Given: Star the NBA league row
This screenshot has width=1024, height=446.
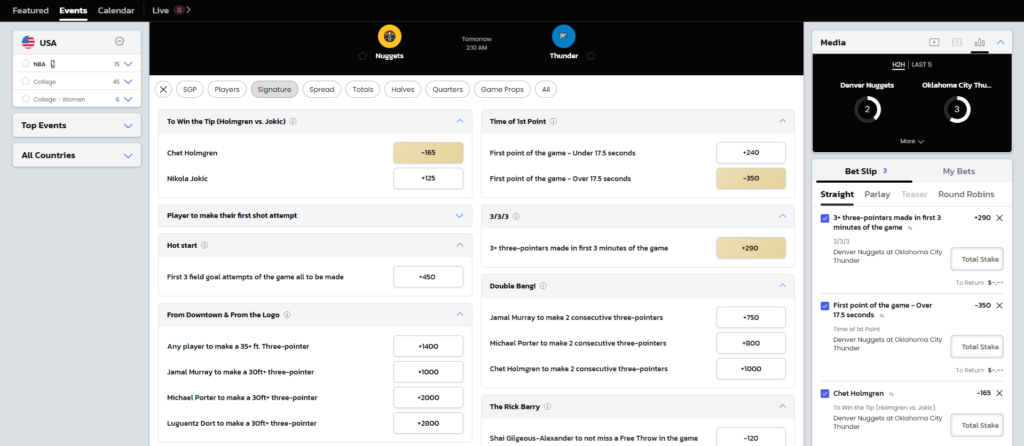Looking at the screenshot, I should point(25,64).
